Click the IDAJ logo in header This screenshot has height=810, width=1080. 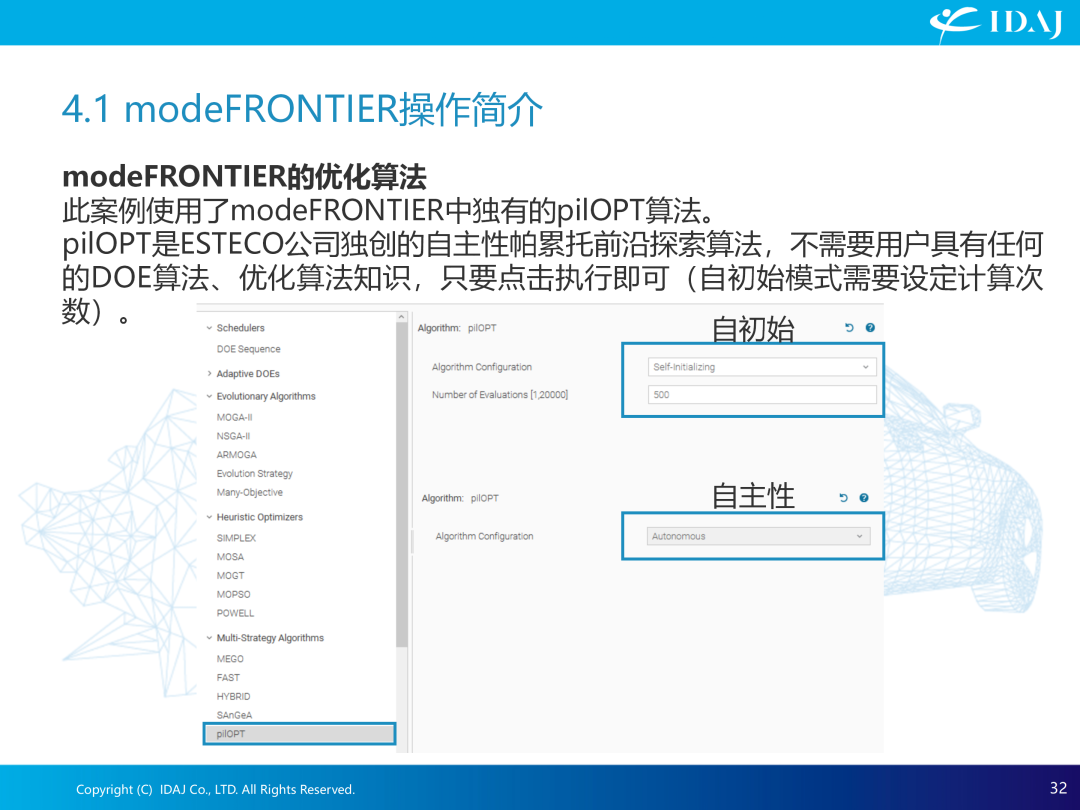pyautogui.click(x=995, y=23)
